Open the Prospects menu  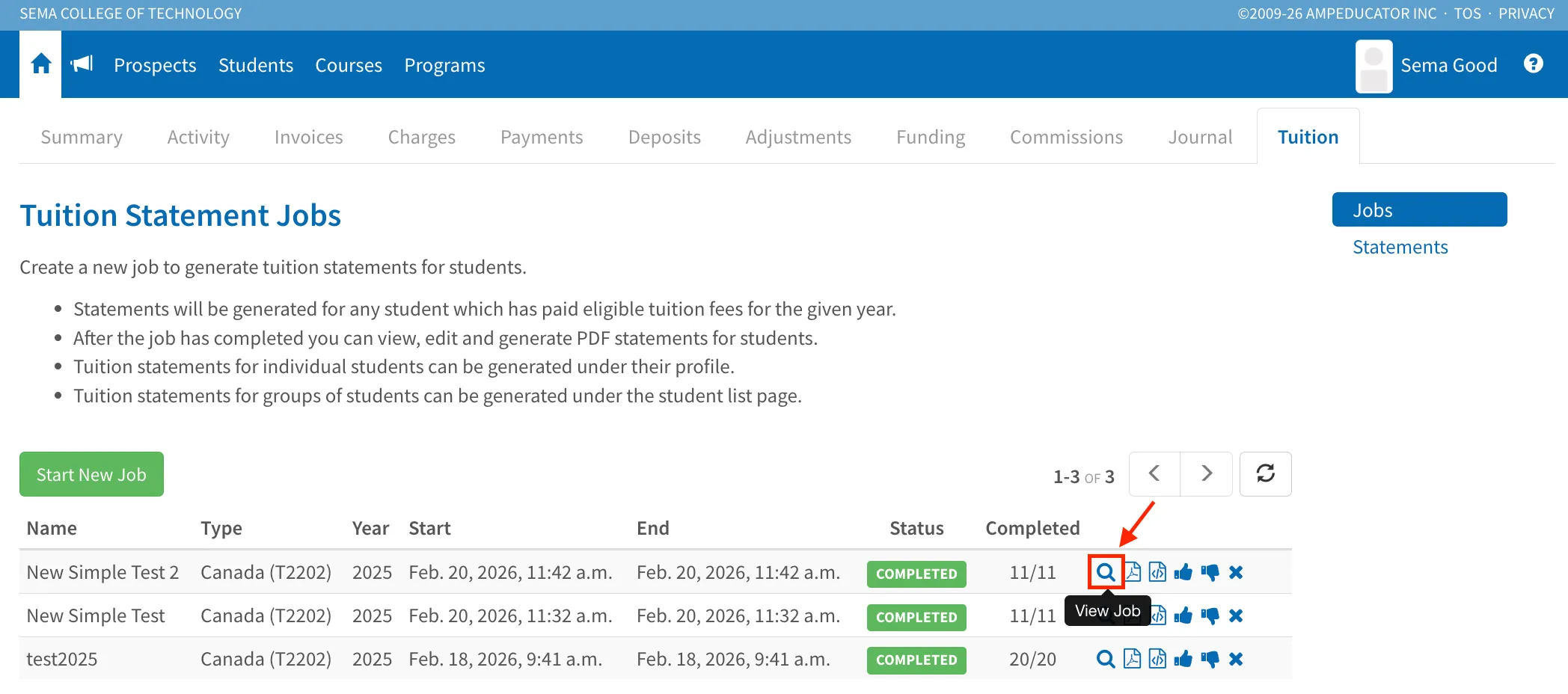[155, 65]
